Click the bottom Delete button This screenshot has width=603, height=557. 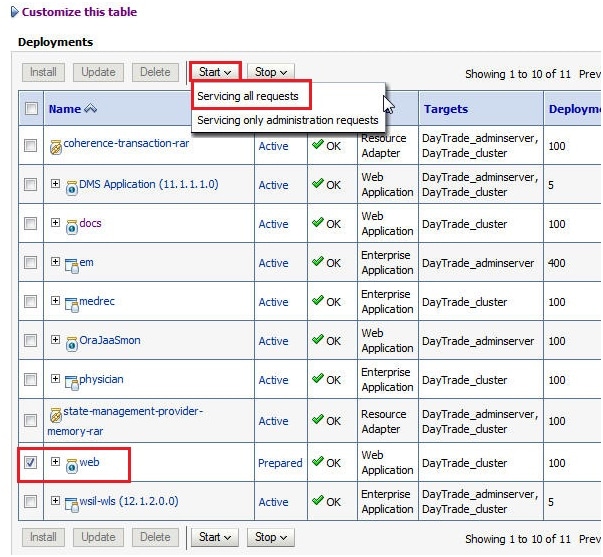pos(155,537)
